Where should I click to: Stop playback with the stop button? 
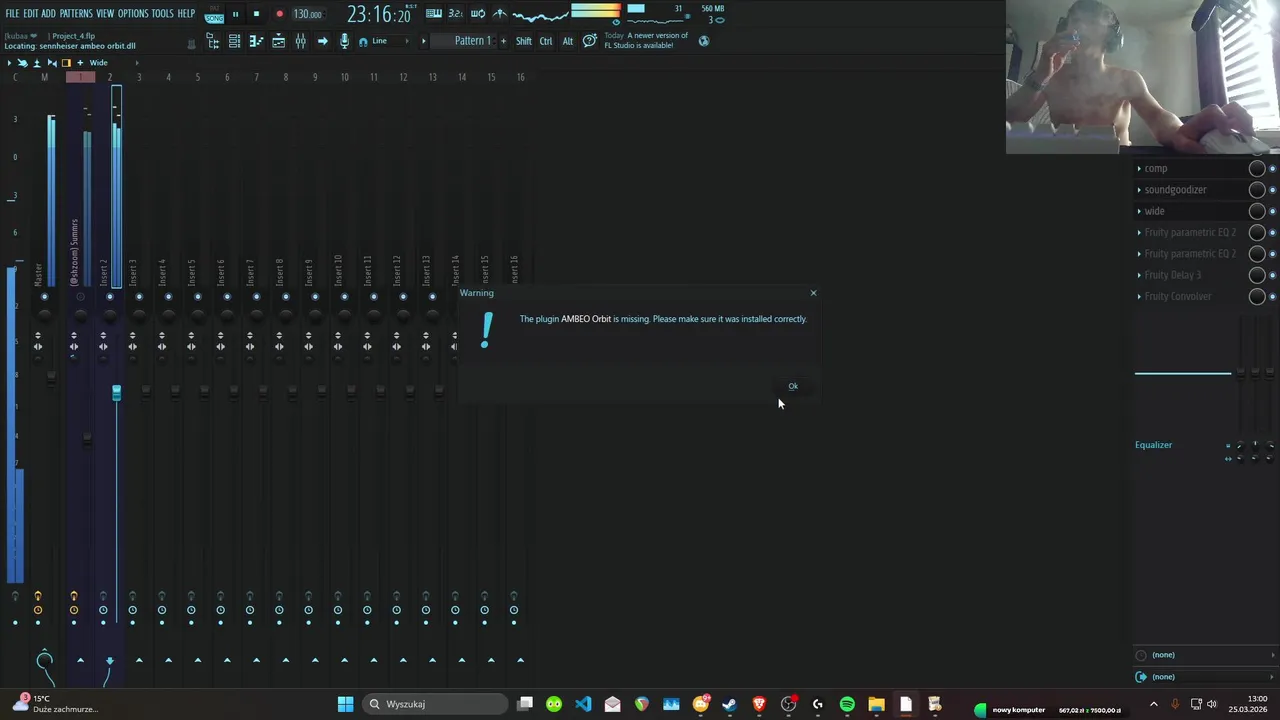256,14
